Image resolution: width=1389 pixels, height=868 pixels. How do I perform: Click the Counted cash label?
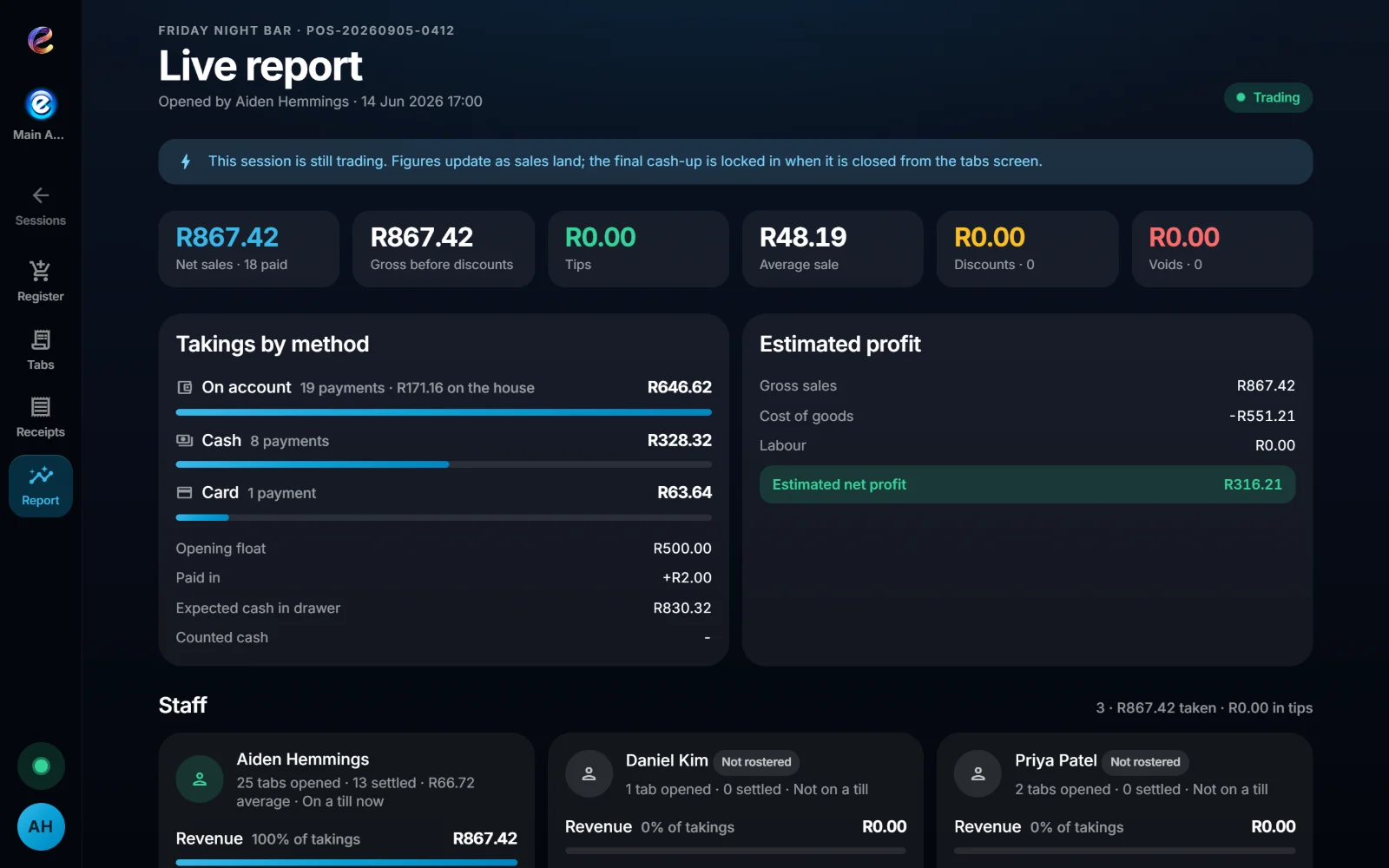(222, 637)
